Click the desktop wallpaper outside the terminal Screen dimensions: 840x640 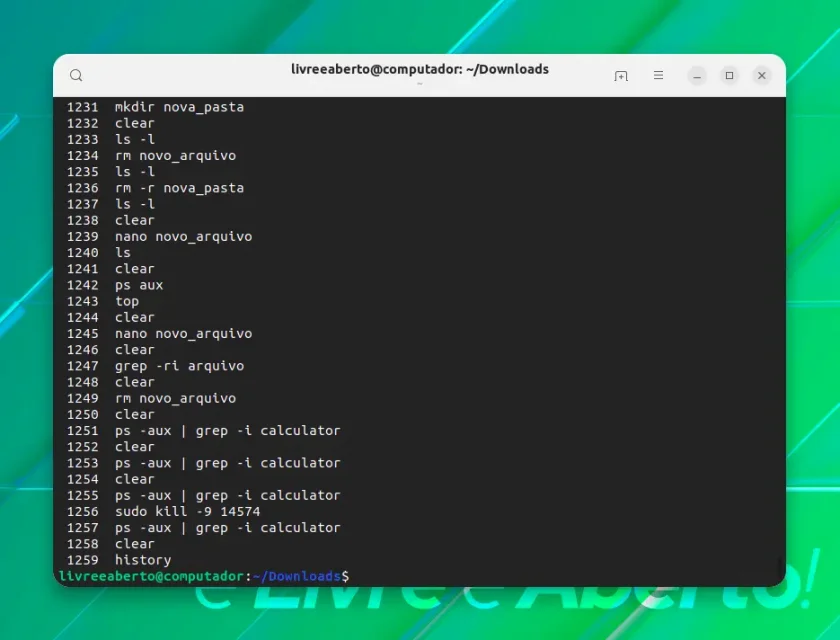click(814, 268)
